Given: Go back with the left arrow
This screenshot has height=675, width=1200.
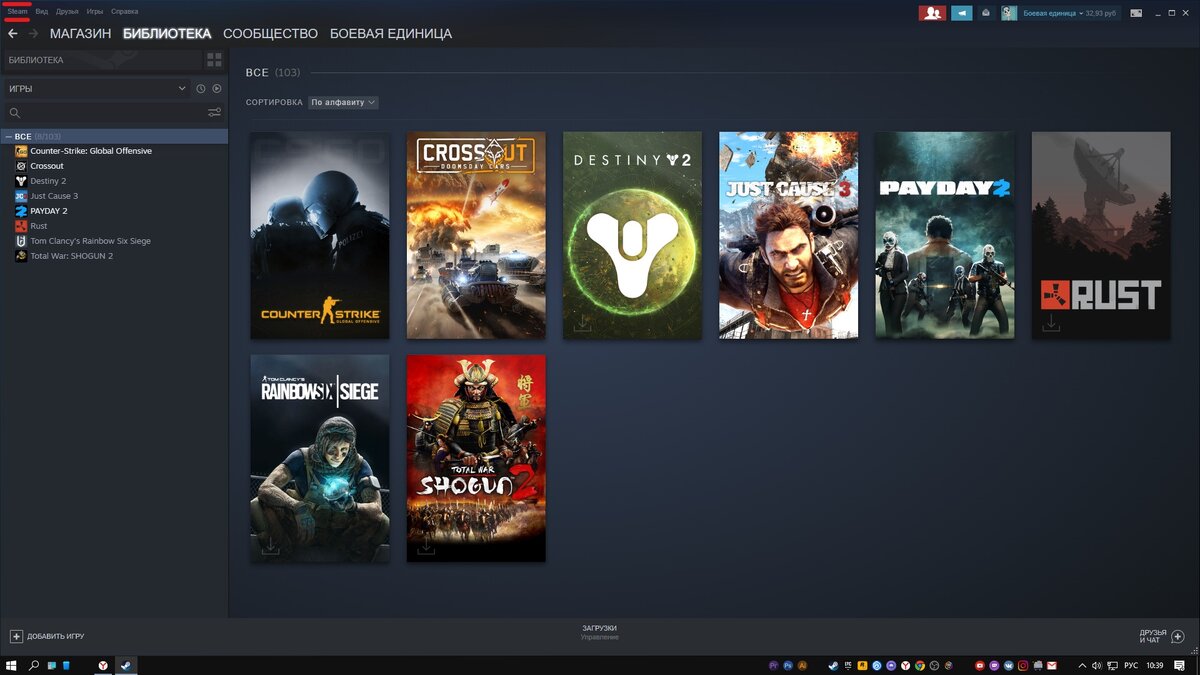Looking at the screenshot, I should [x=13, y=34].
